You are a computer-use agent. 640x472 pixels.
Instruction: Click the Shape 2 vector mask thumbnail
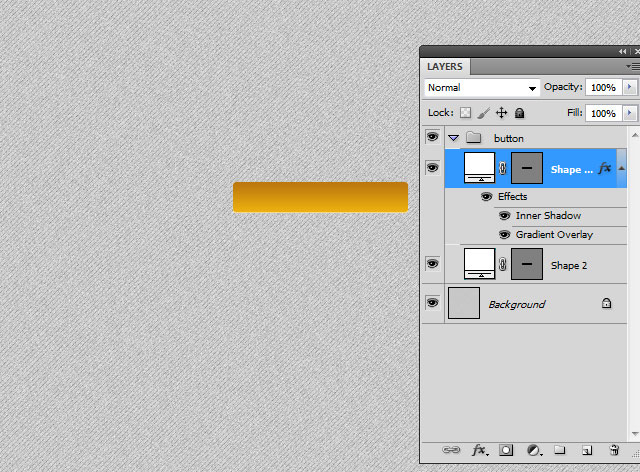click(527, 264)
